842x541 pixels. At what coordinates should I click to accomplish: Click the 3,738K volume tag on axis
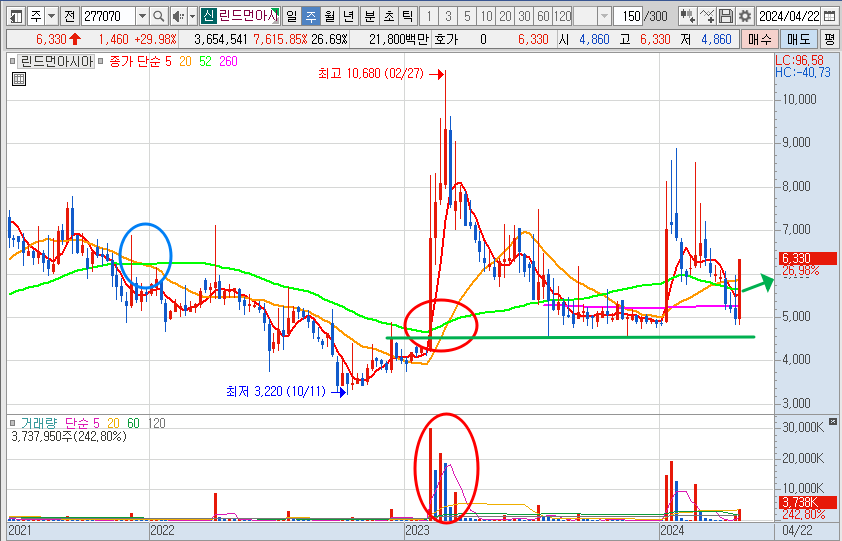(807, 503)
